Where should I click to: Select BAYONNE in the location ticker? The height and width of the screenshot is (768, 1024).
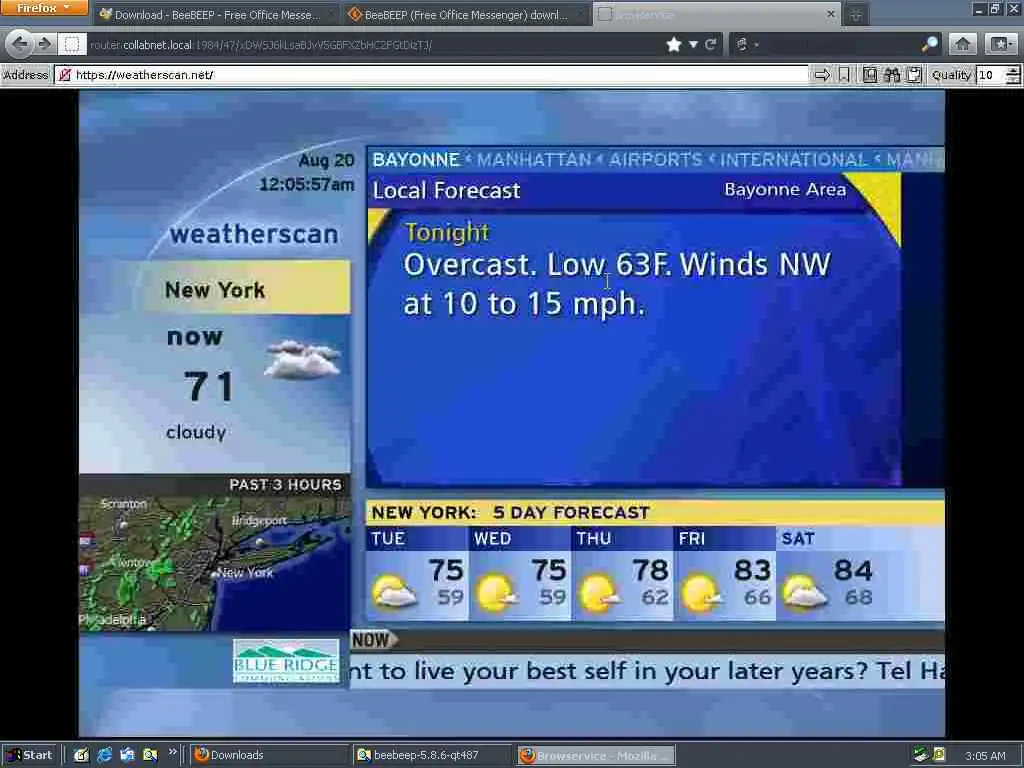tap(416, 160)
